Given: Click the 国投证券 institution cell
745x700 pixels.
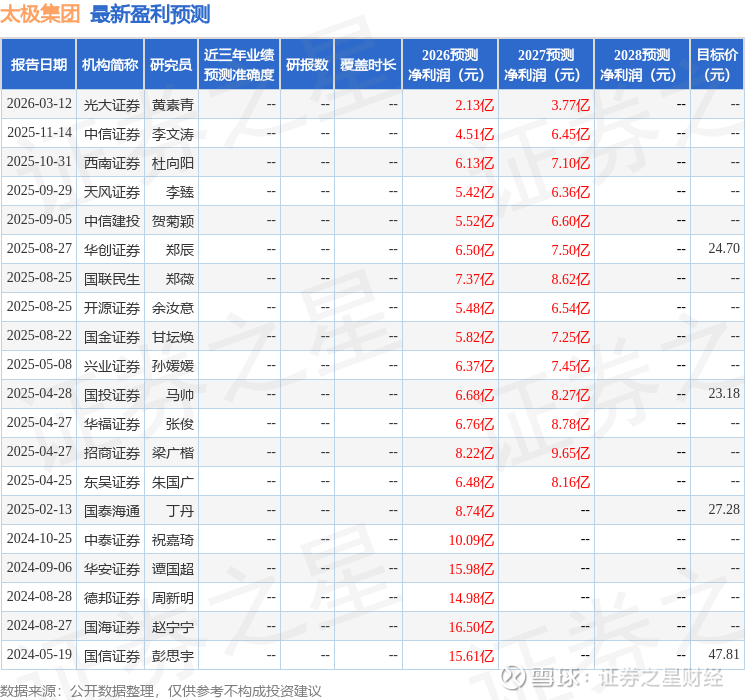Looking at the screenshot, I should [112, 395].
